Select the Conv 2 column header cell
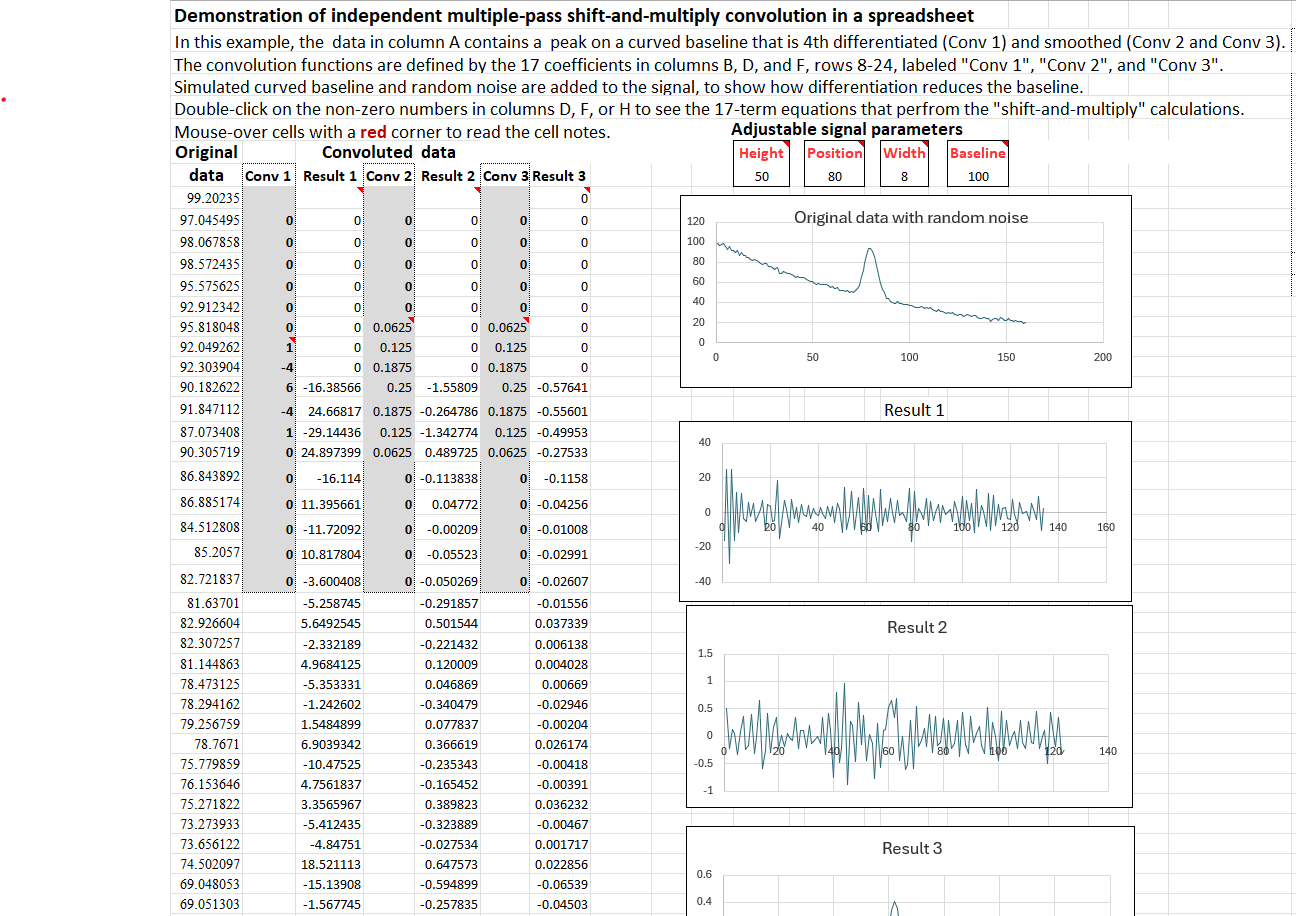This screenshot has width=1296, height=916. (388, 176)
